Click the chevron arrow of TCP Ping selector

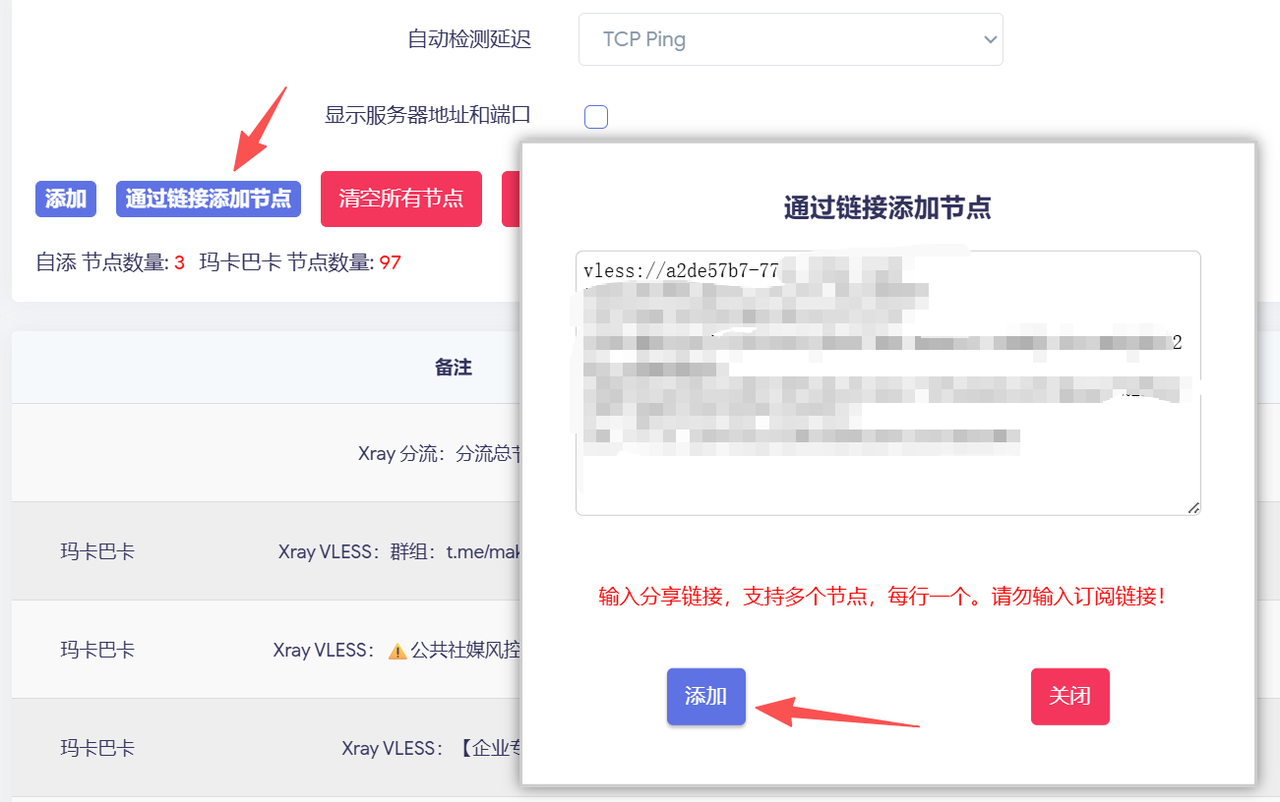click(990, 40)
